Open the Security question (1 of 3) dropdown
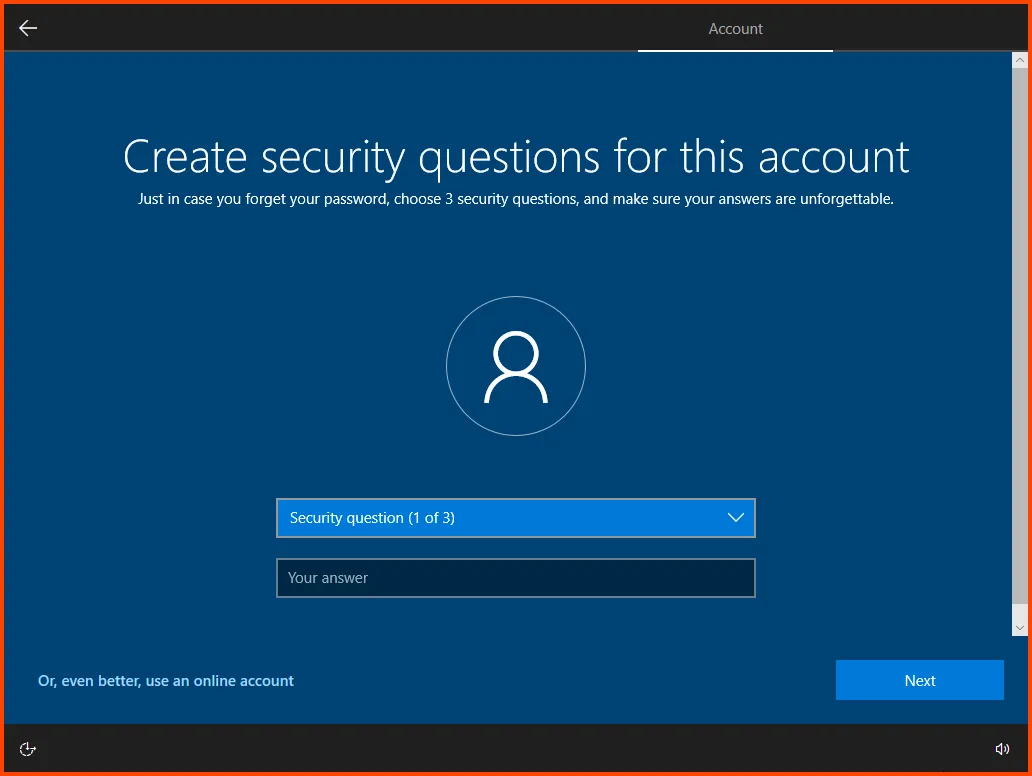 (x=515, y=518)
